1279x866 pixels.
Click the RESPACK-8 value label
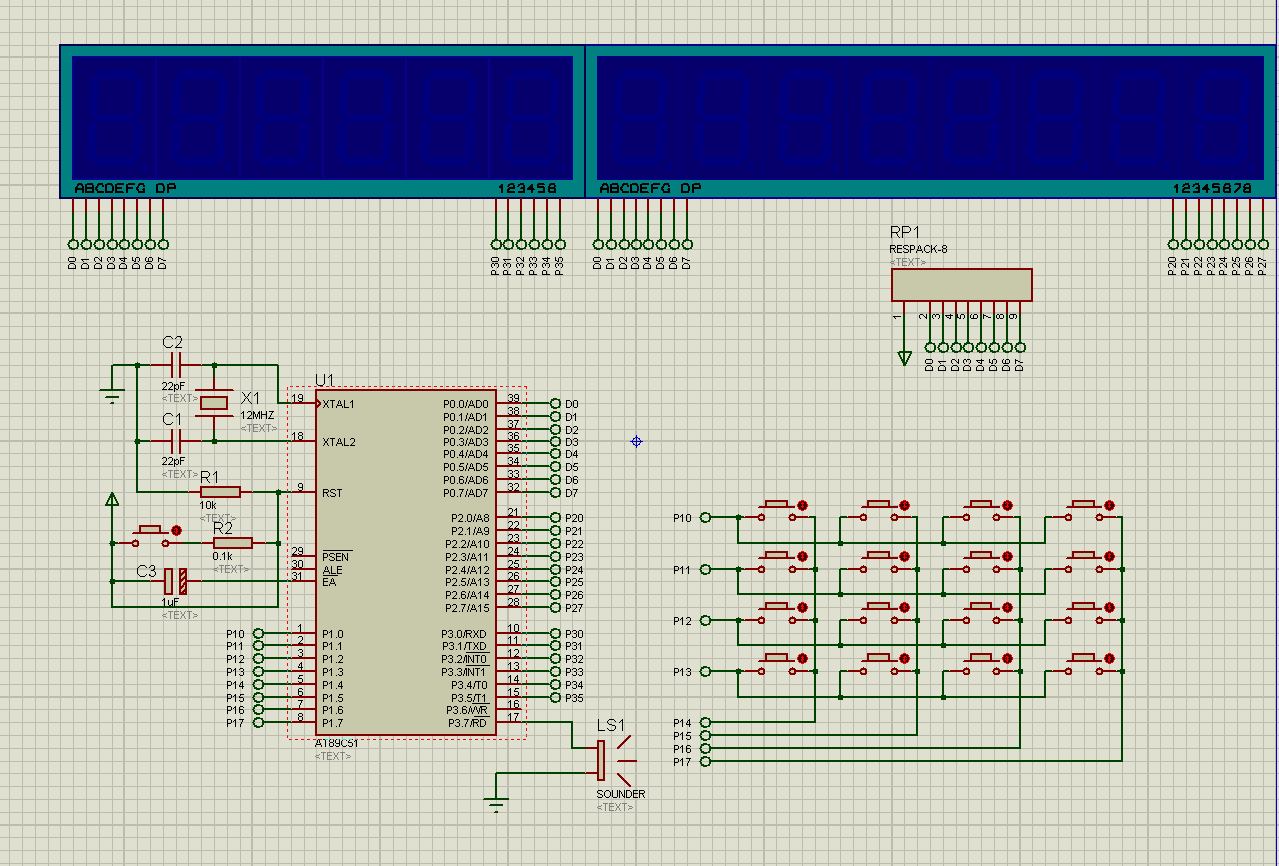pyautogui.click(x=919, y=249)
